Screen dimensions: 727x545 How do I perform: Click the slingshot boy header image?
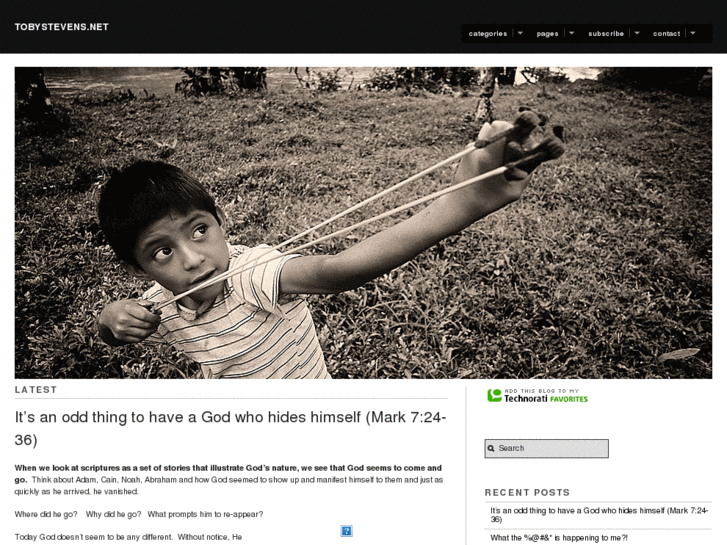point(364,223)
